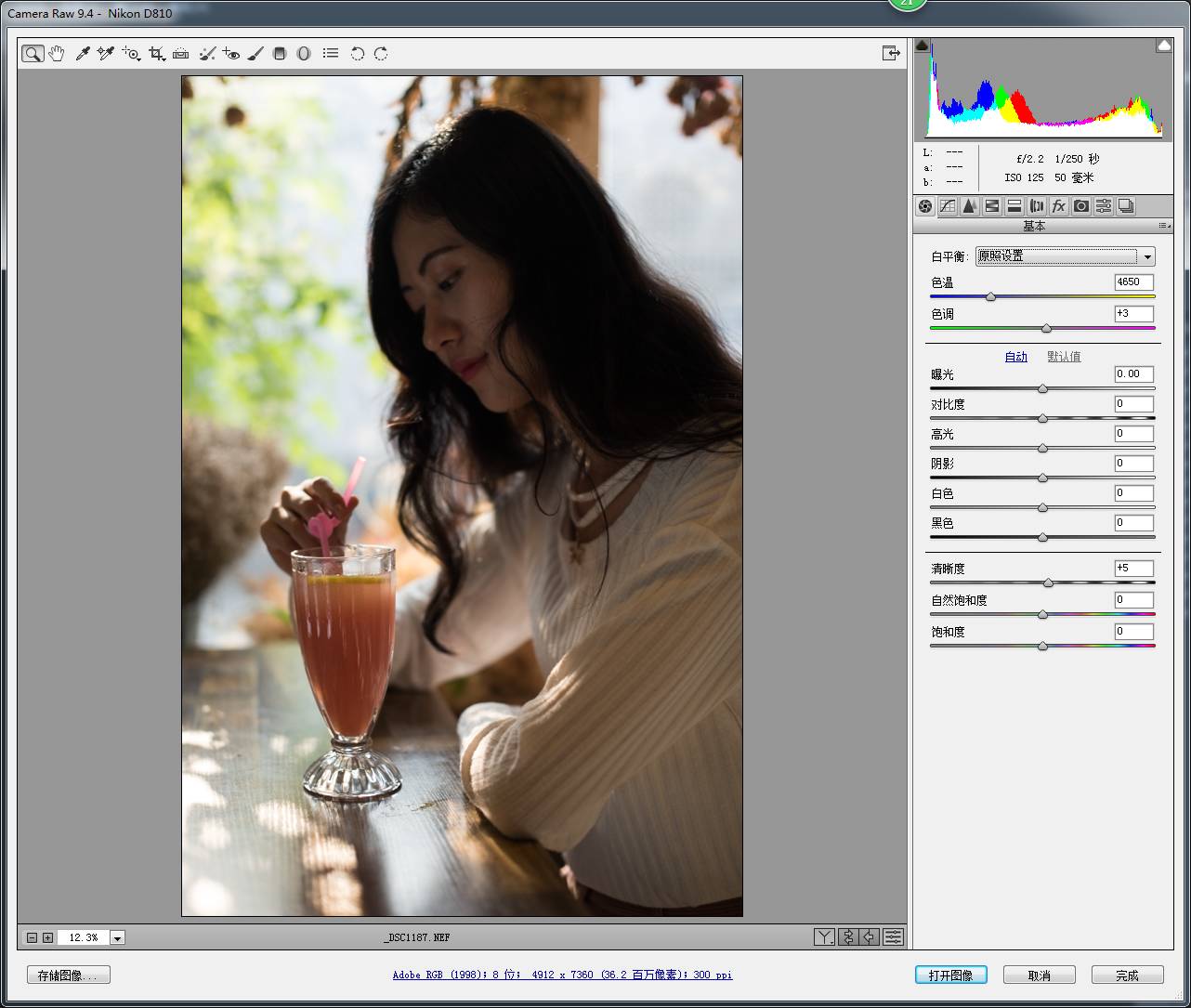1191x1008 pixels.
Task: Click the 饱和度 slider handle
Action: pos(1042,646)
